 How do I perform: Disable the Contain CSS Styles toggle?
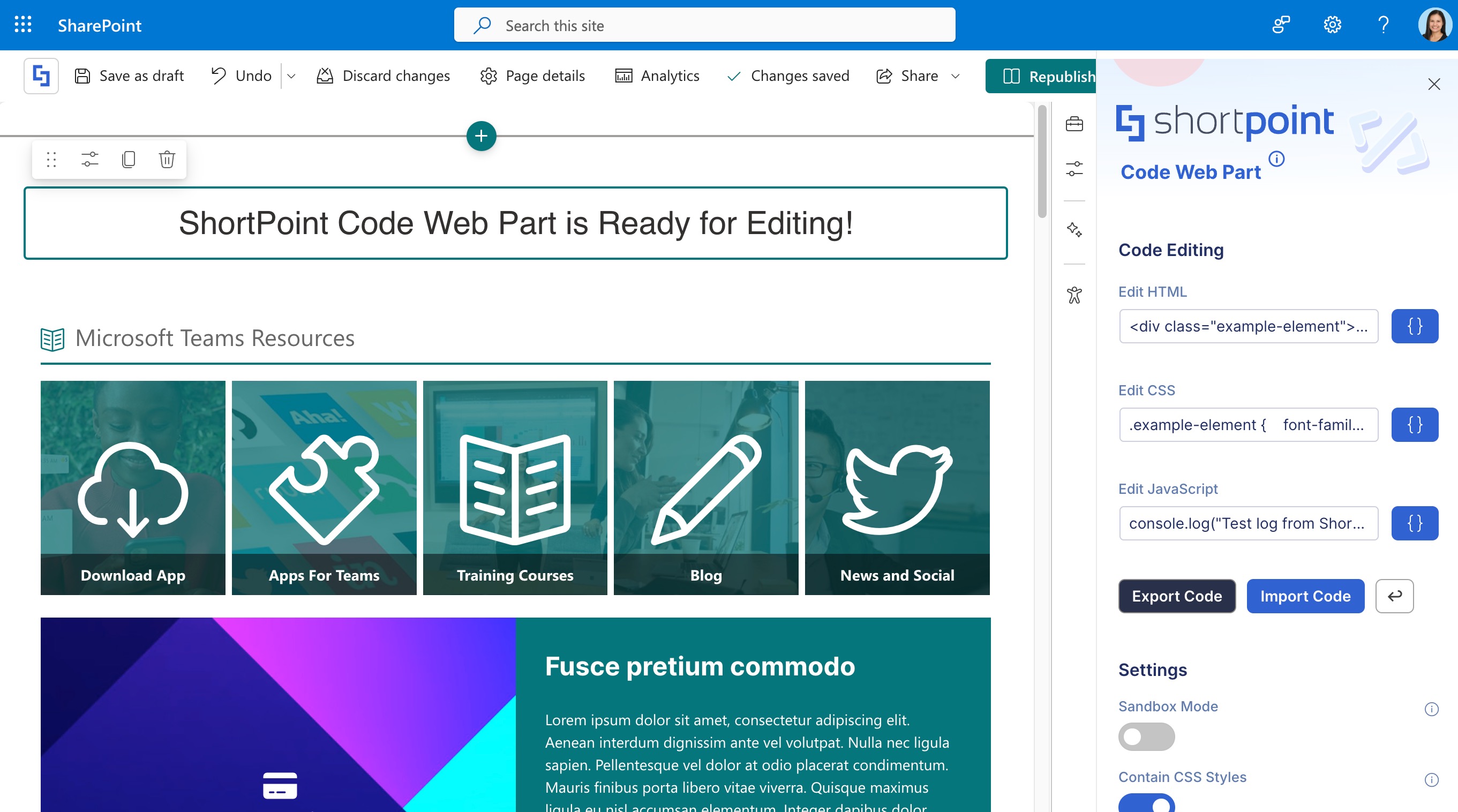[x=1146, y=803]
